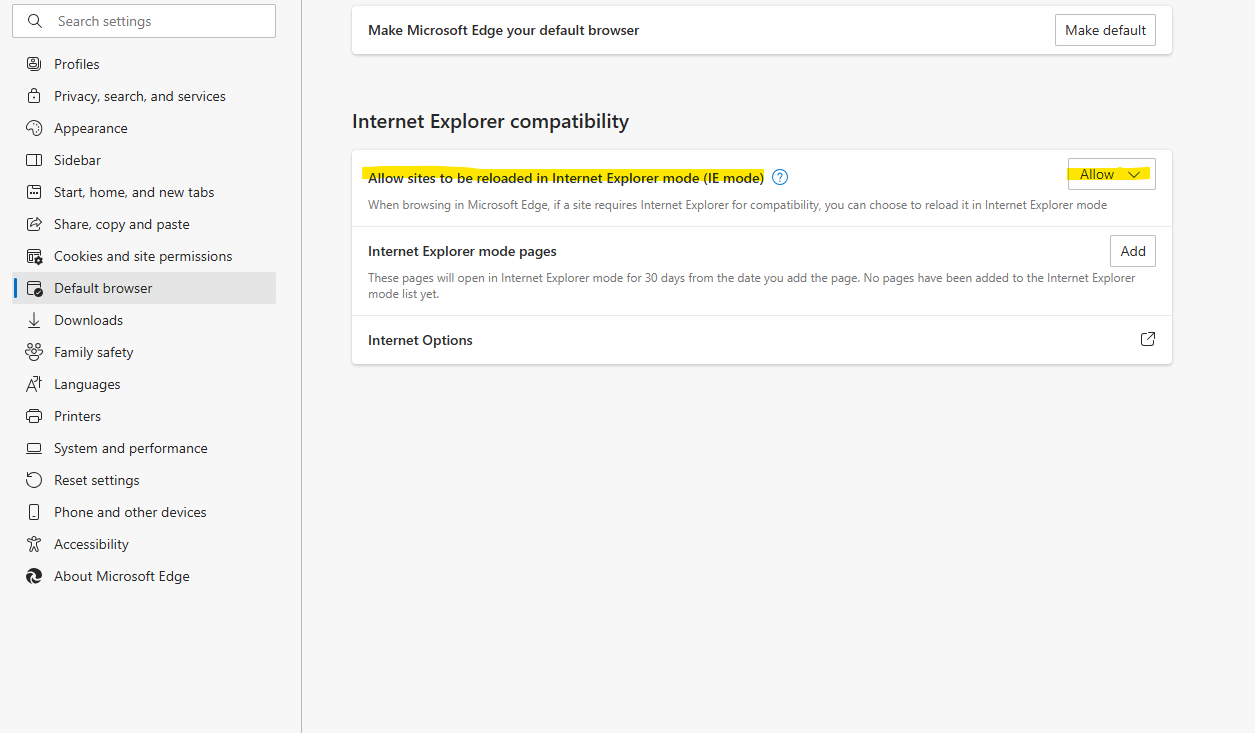
Task: Open Cookies and site permissions settings
Action: pyautogui.click(x=143, y=256)
